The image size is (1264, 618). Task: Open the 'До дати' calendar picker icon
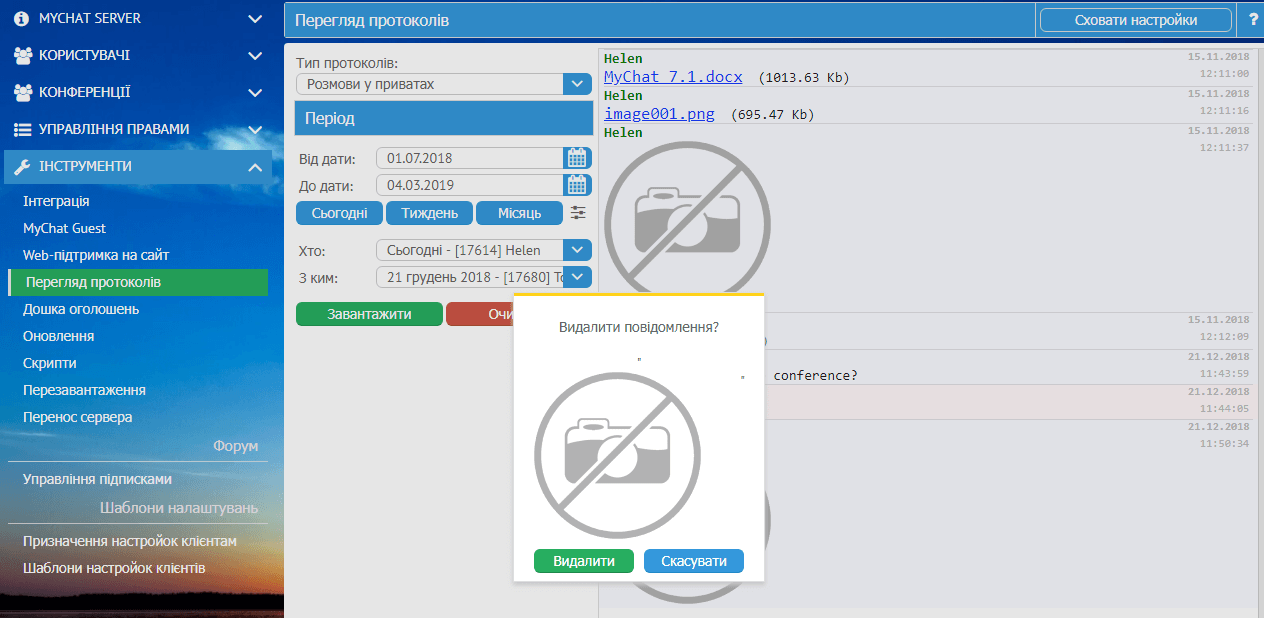(x=576, y=185)
